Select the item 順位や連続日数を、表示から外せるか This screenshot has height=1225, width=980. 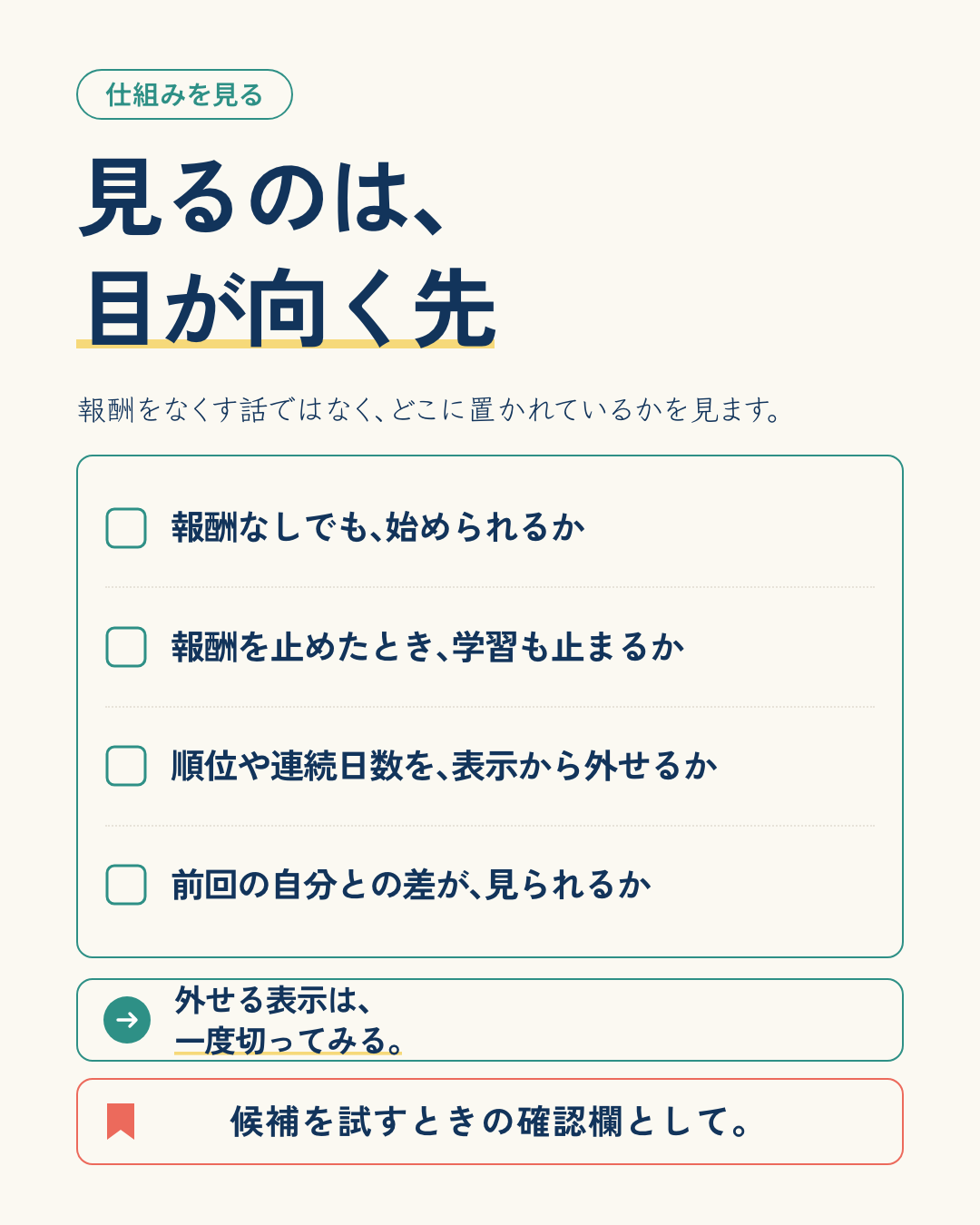pos(445,766)
